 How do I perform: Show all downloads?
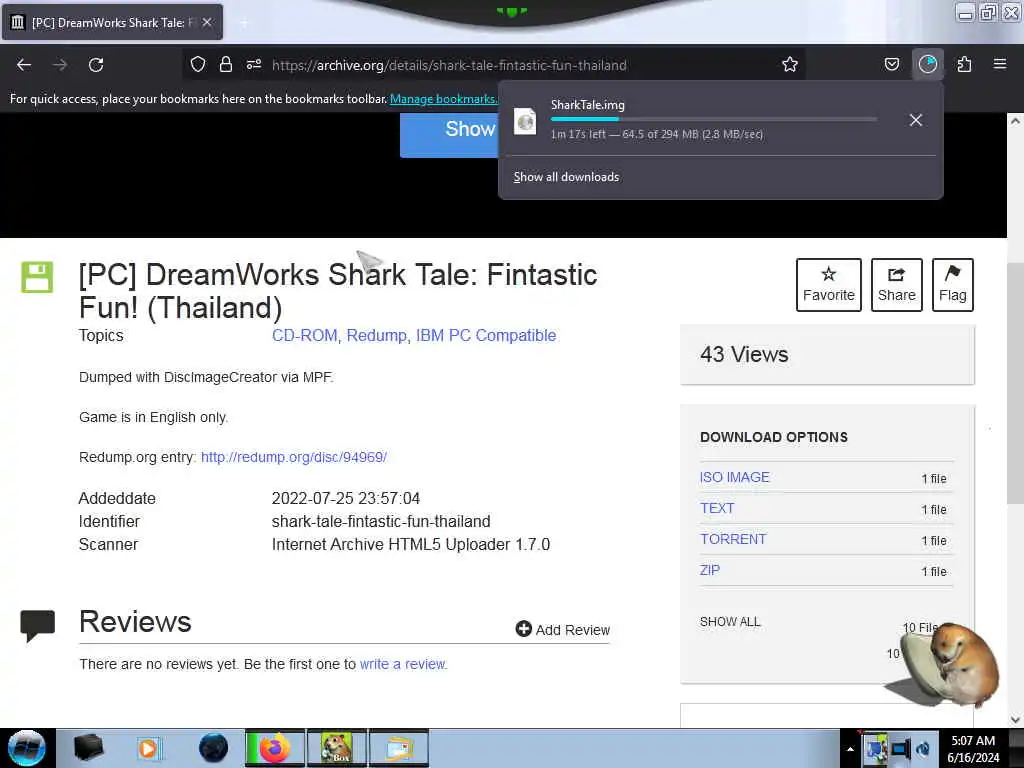(x=566, y=177)
